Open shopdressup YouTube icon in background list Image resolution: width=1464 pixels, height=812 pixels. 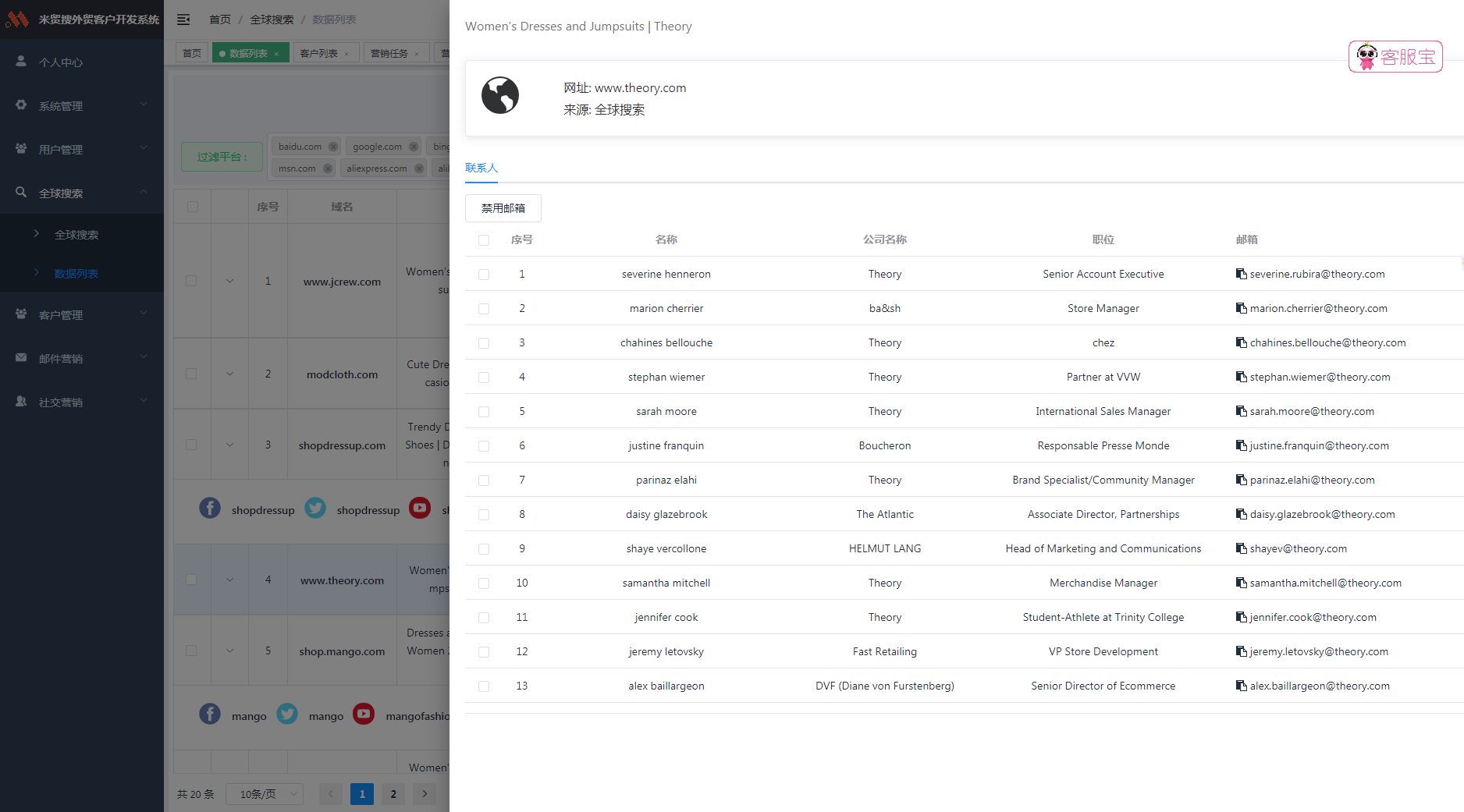[420, 508]
